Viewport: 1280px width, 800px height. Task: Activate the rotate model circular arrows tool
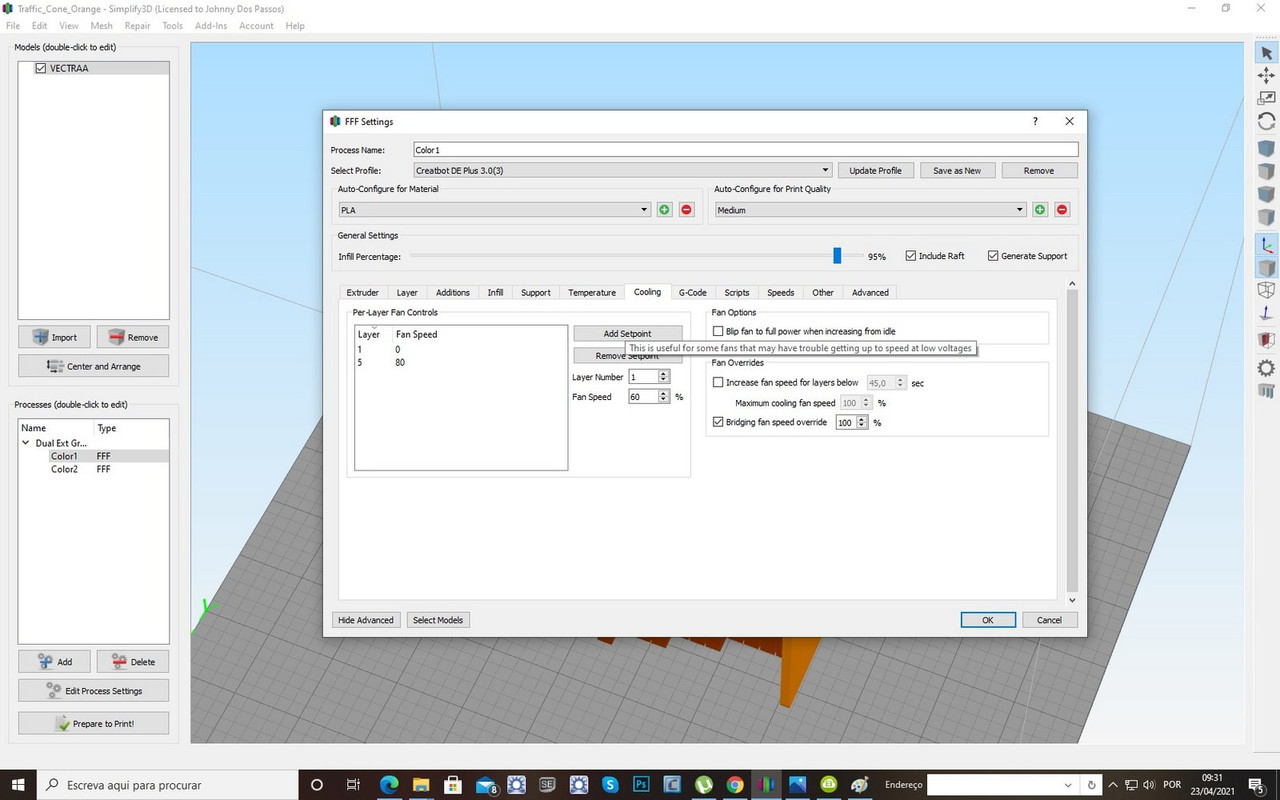[x=1266, y=120]
